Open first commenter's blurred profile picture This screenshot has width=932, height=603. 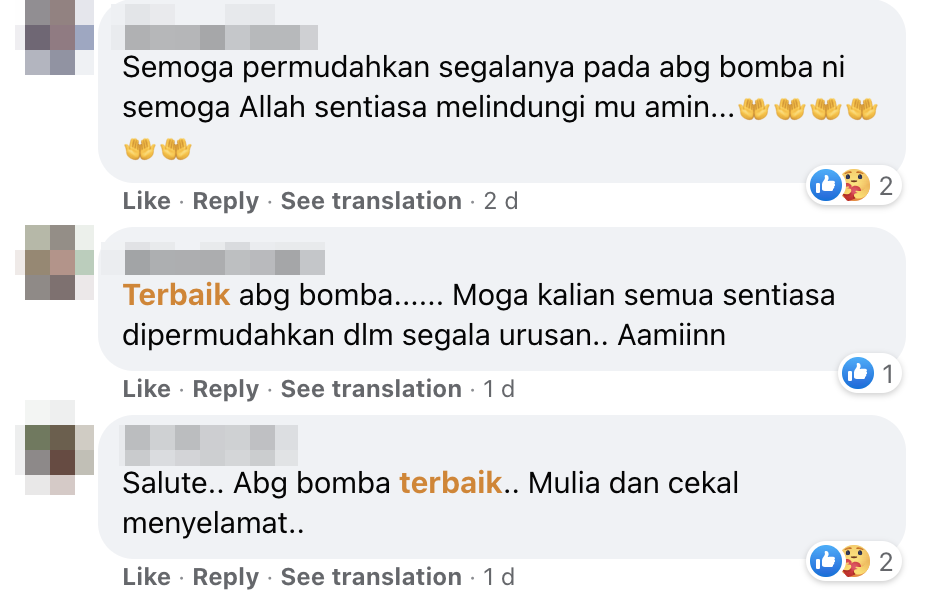click(x=54, y=37)
